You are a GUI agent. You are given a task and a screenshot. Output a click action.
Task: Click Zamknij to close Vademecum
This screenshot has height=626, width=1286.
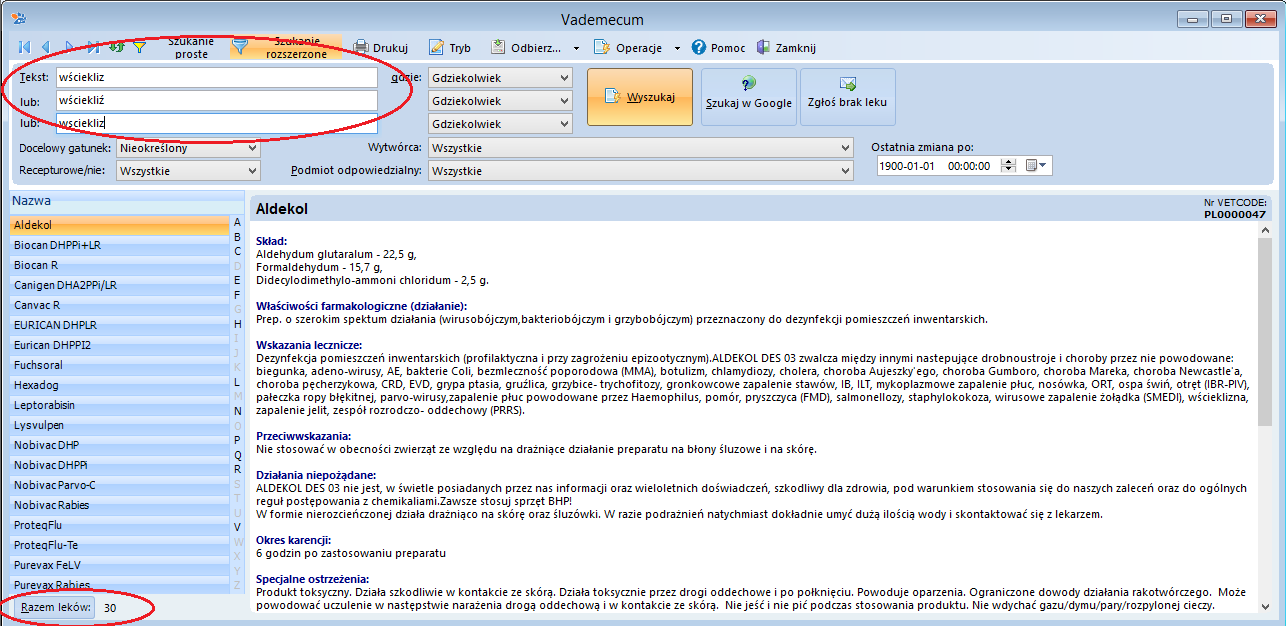(786, 47)
